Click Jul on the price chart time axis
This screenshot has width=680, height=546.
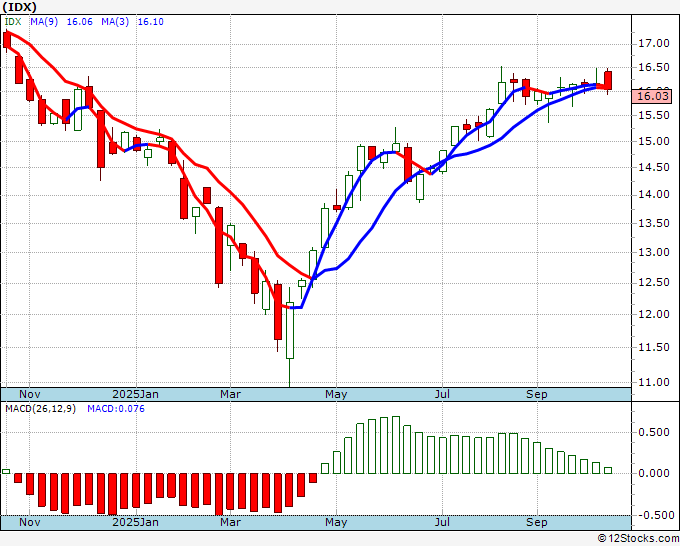(442, 394)
